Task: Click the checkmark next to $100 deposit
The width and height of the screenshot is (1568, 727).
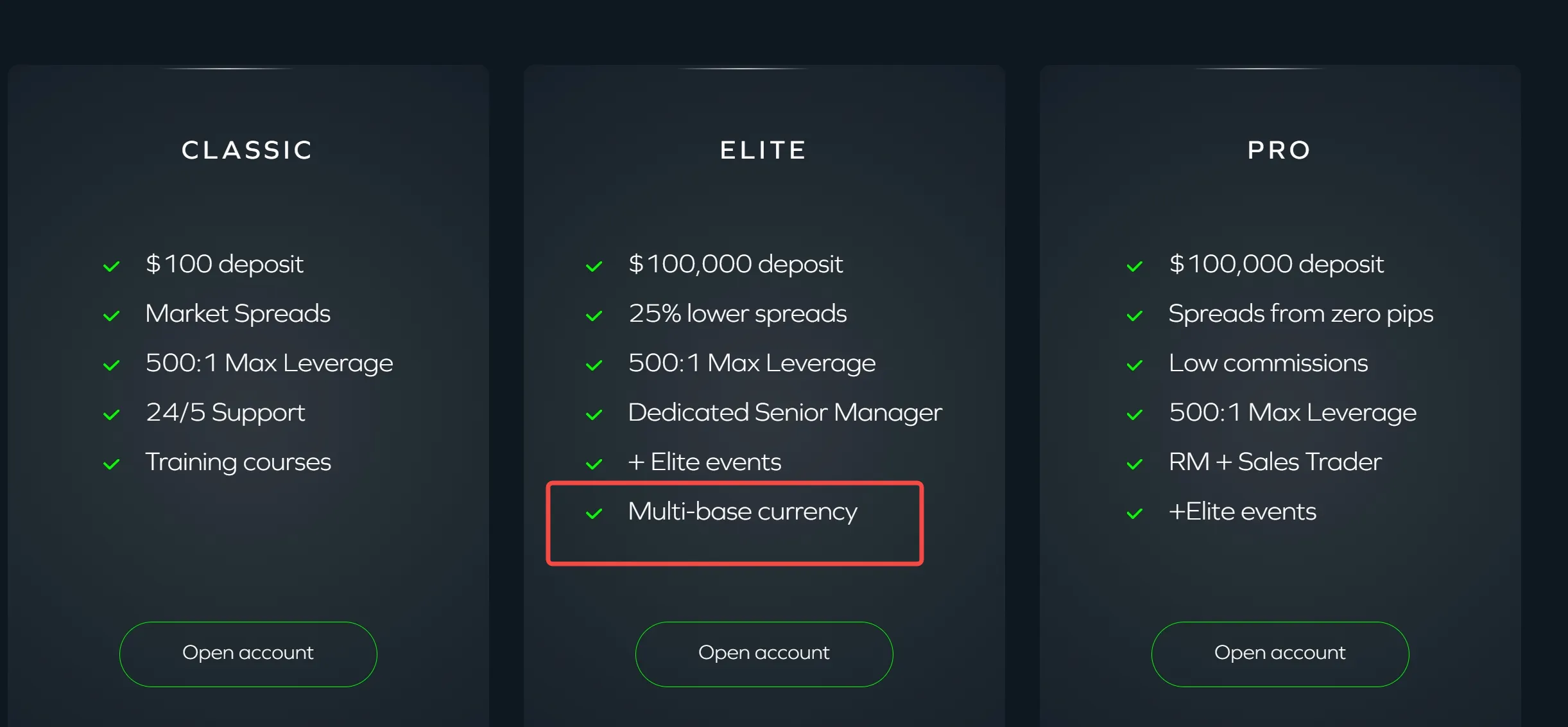Action: (x=112, y=265)
